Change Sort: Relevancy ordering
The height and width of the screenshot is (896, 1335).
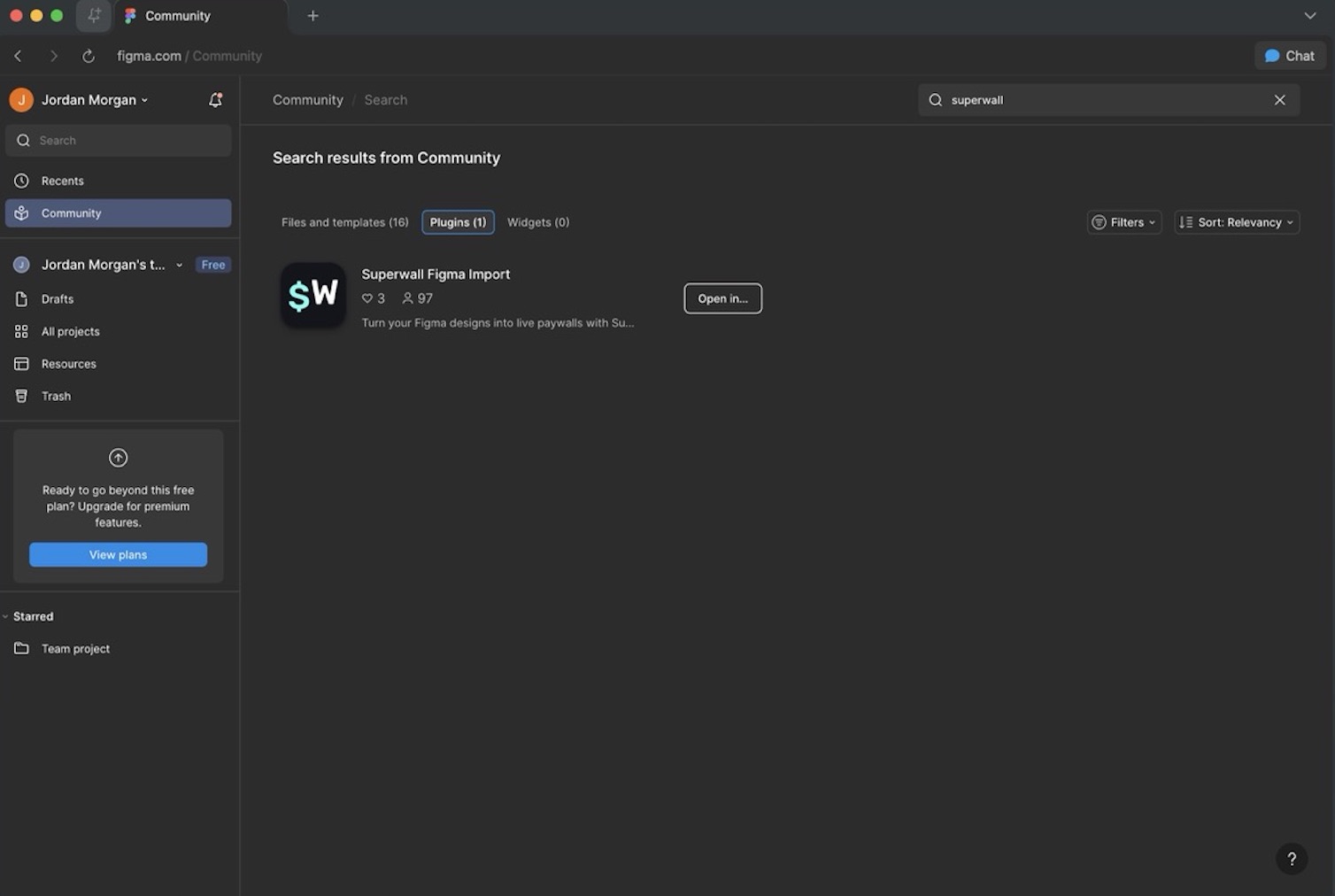(x=1237, y=222)
